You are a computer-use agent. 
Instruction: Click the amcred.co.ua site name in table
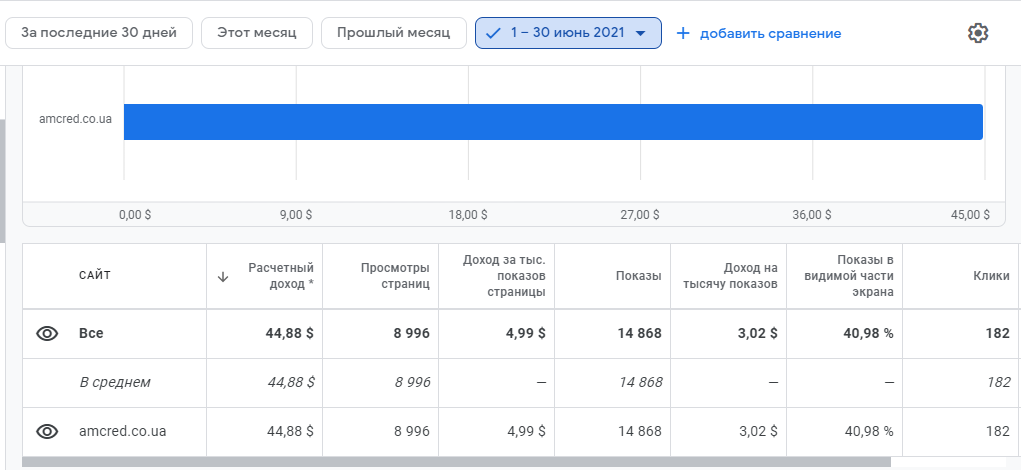point(122,431)
